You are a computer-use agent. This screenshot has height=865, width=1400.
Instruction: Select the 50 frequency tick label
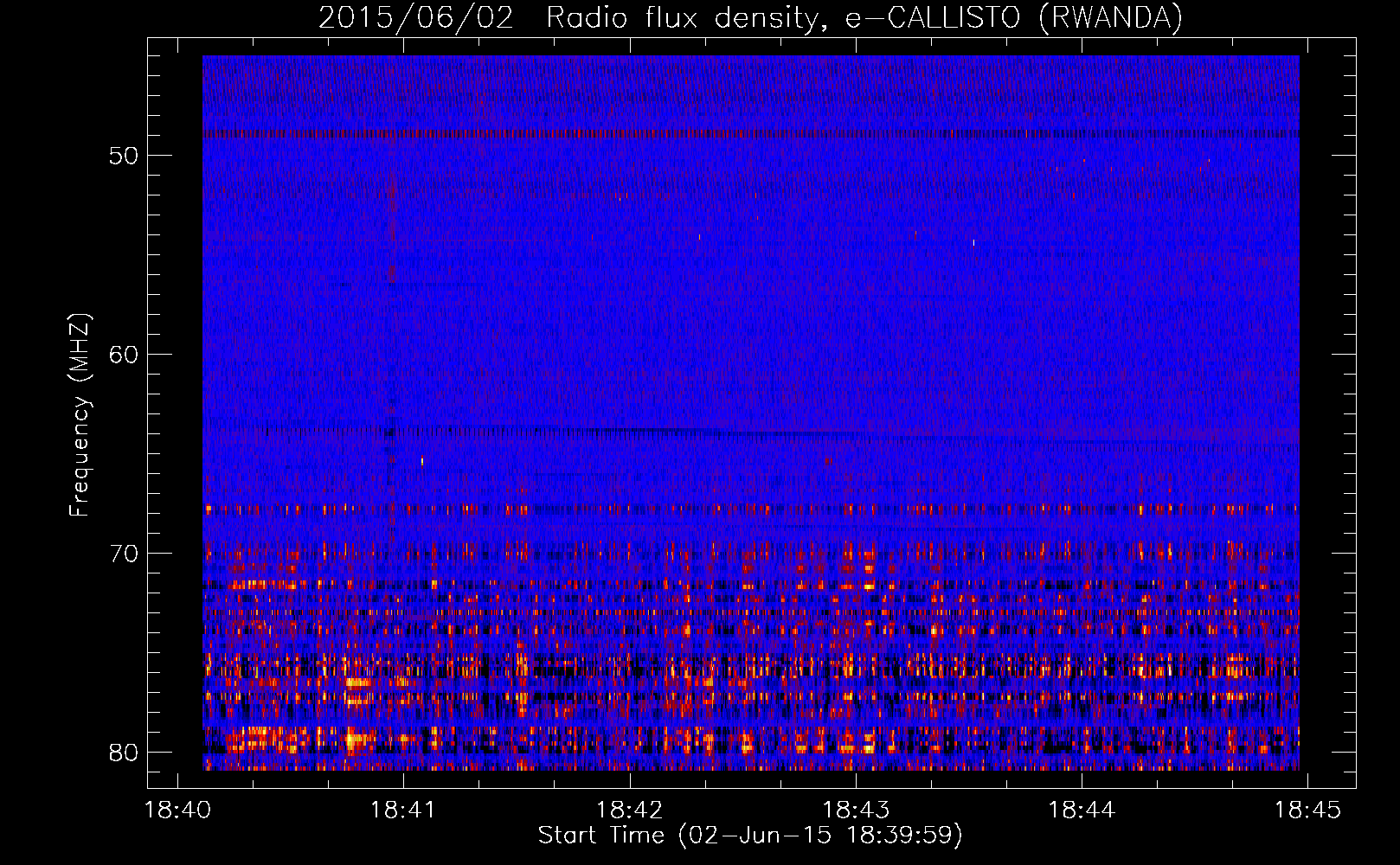pos(124,156)
